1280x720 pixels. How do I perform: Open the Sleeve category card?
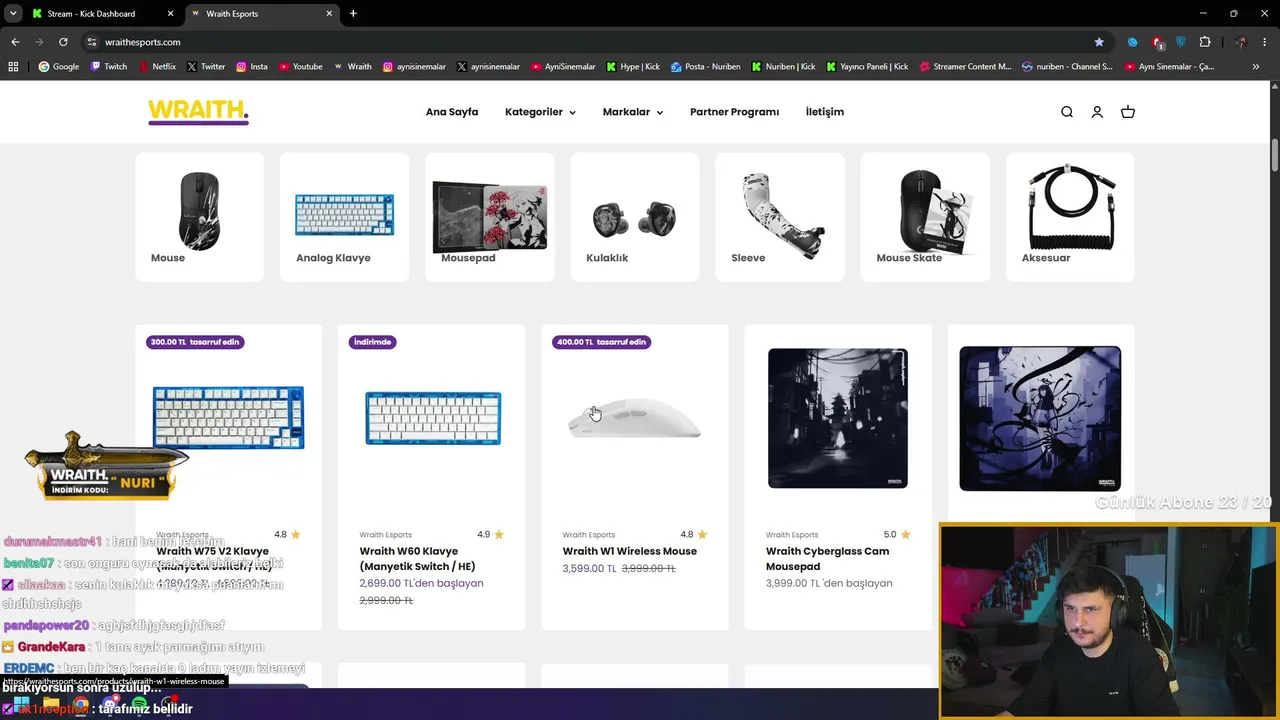coord(780,217)
